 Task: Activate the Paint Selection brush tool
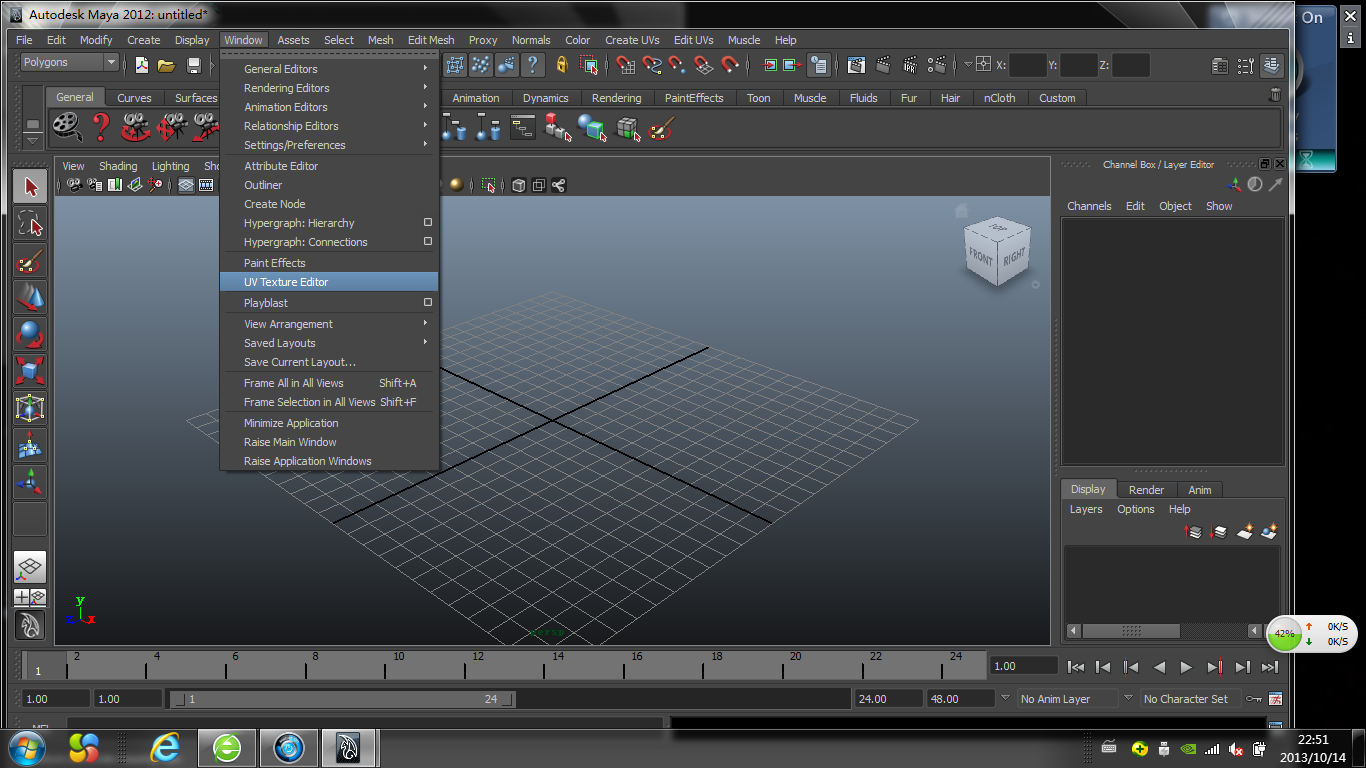click(x=30, y=261)
